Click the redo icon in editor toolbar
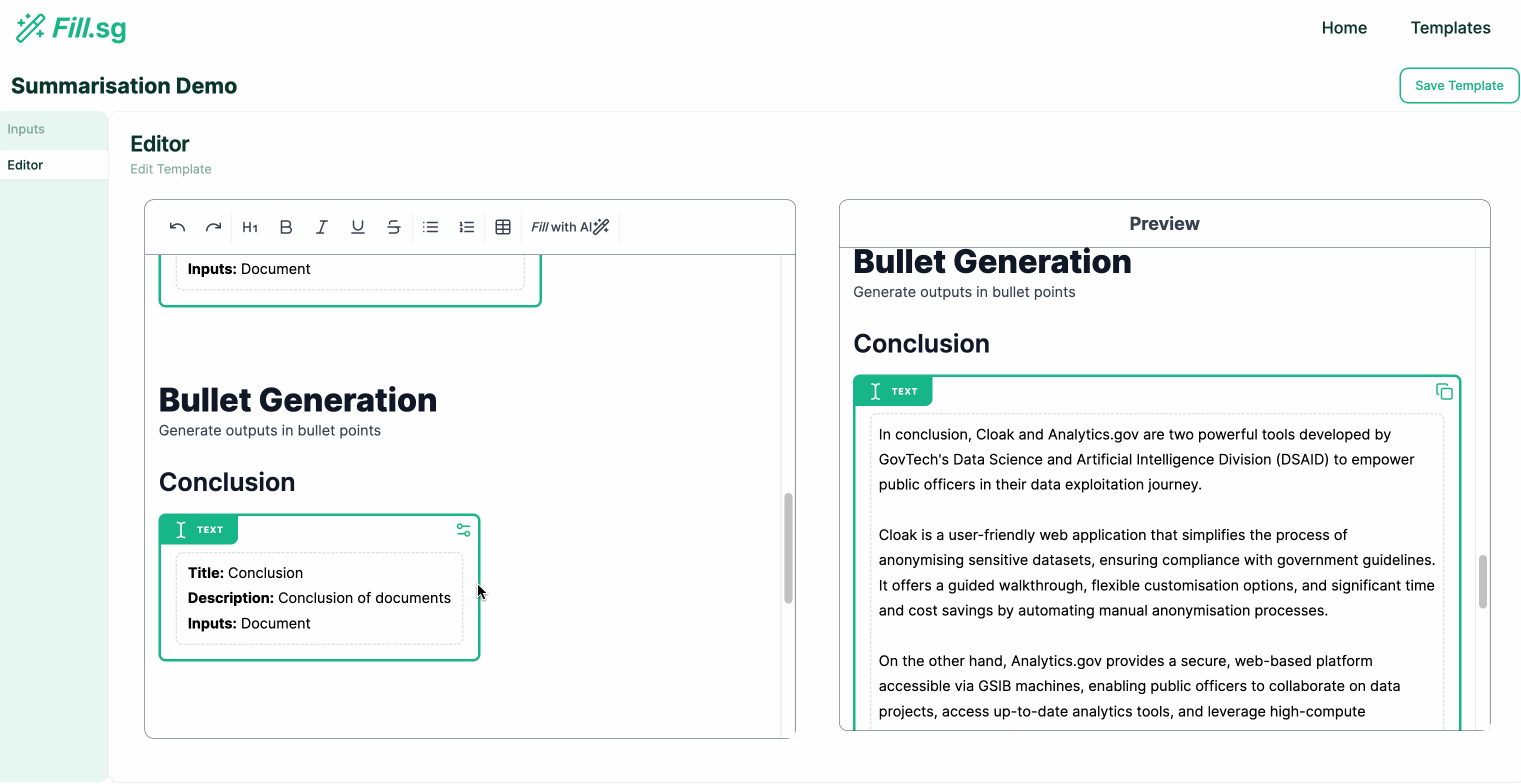 click(213, 227)
